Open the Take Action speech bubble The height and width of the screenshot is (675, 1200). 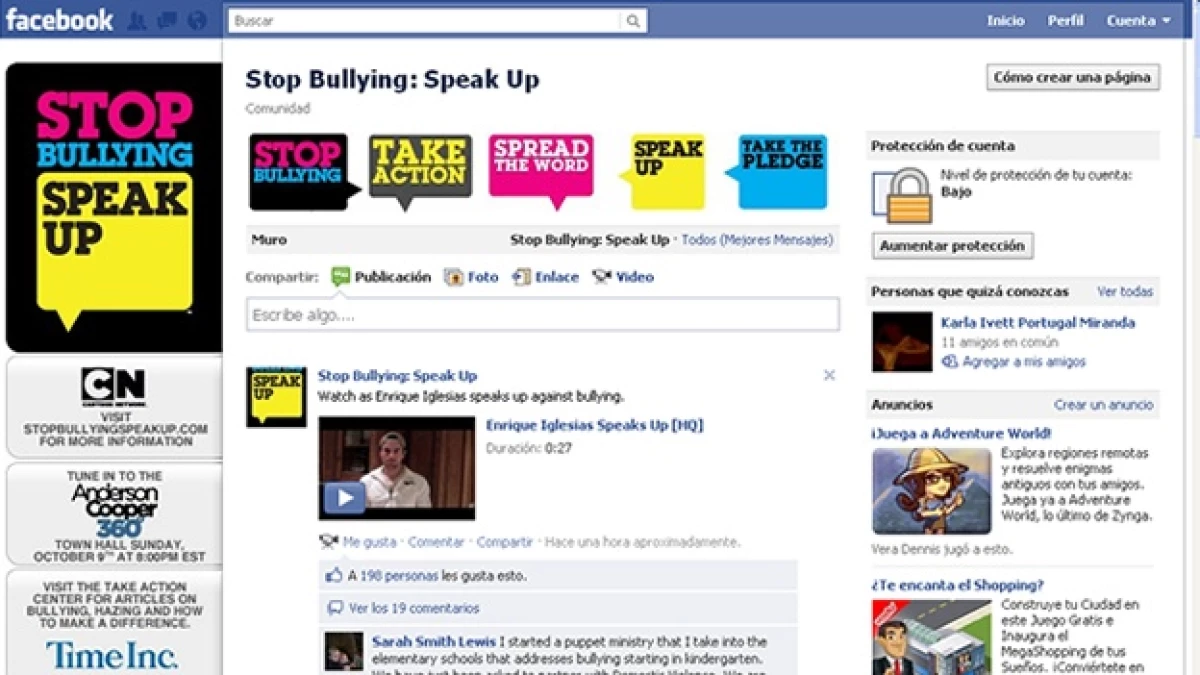420,172
